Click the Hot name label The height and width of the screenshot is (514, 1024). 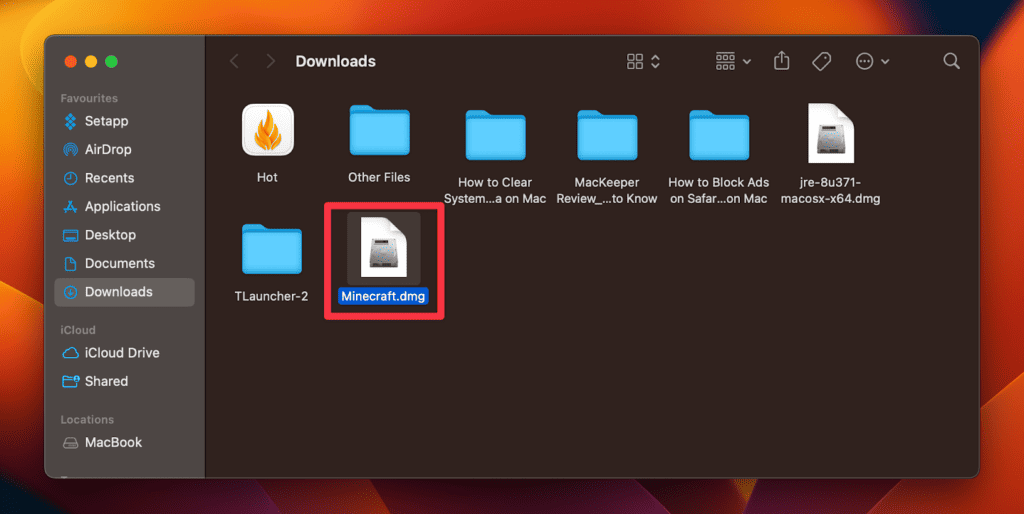[267, 178]
